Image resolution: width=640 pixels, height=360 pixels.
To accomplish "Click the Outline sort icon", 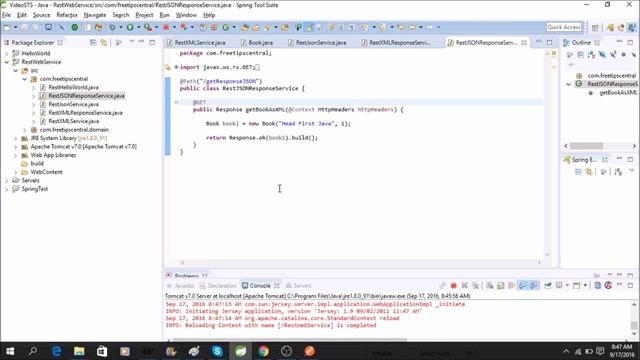I will pos(591,54).
